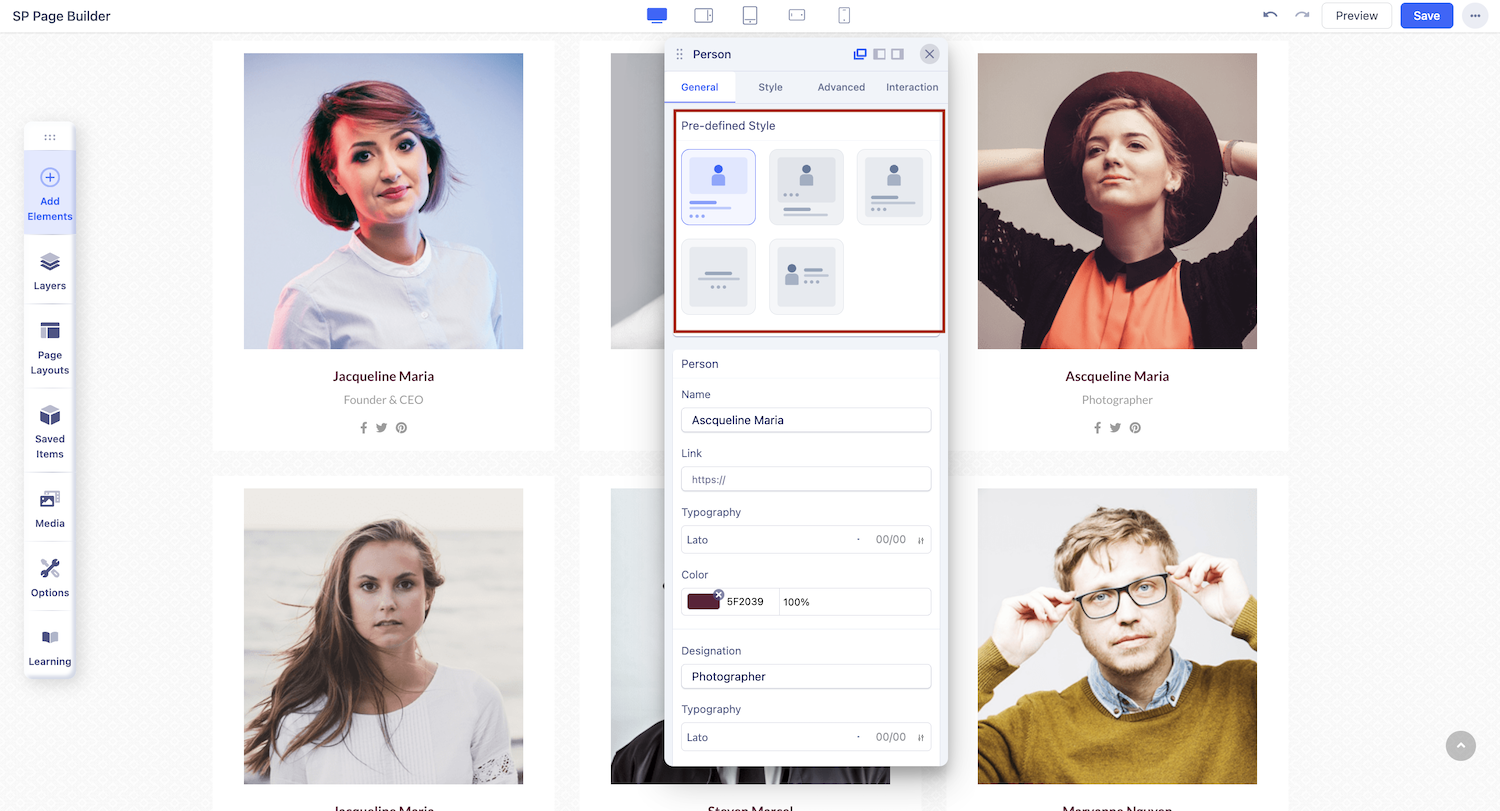Open Designation typography advanced settings sliders icon
Screen dimensions: 1500x811
(x=921, y=737)
